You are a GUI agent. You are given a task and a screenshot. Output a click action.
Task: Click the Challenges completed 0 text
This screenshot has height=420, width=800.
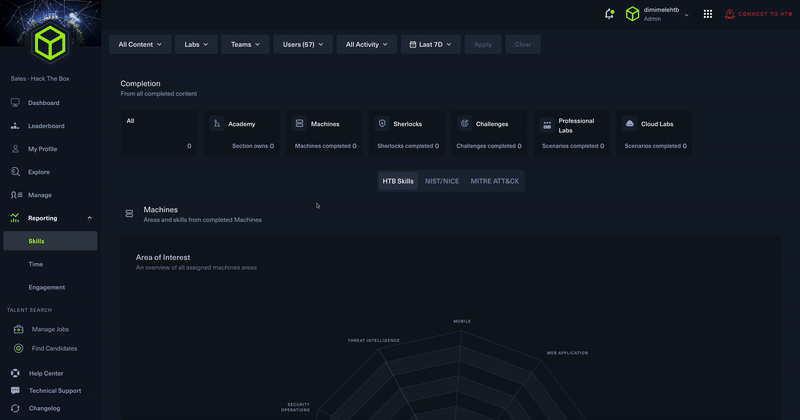[x=489, y=146]
